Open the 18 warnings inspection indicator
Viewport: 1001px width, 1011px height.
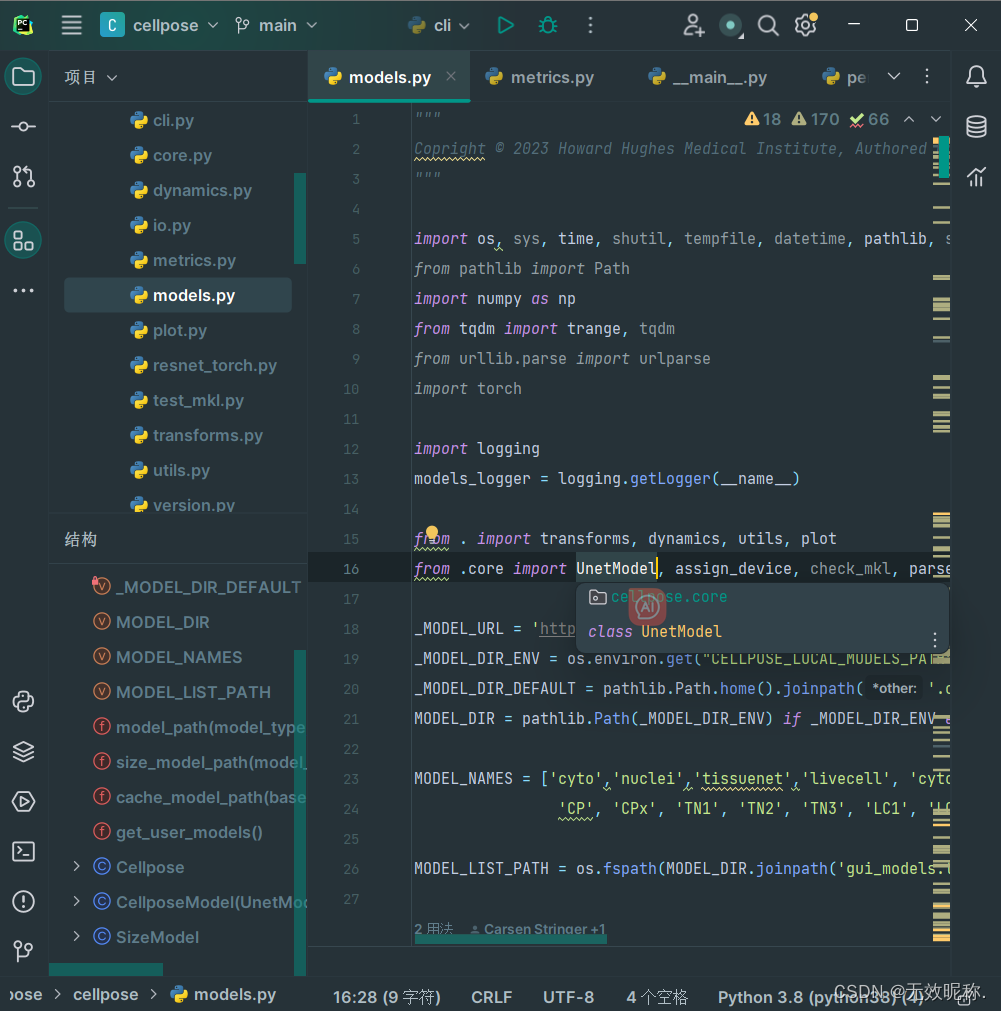pyautogui.click(x=762, y=119)
